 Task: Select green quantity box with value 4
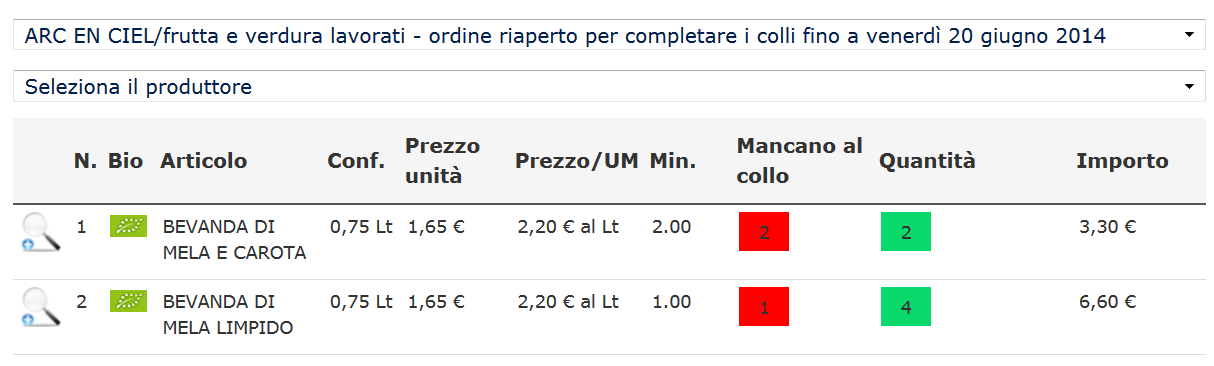906,307
